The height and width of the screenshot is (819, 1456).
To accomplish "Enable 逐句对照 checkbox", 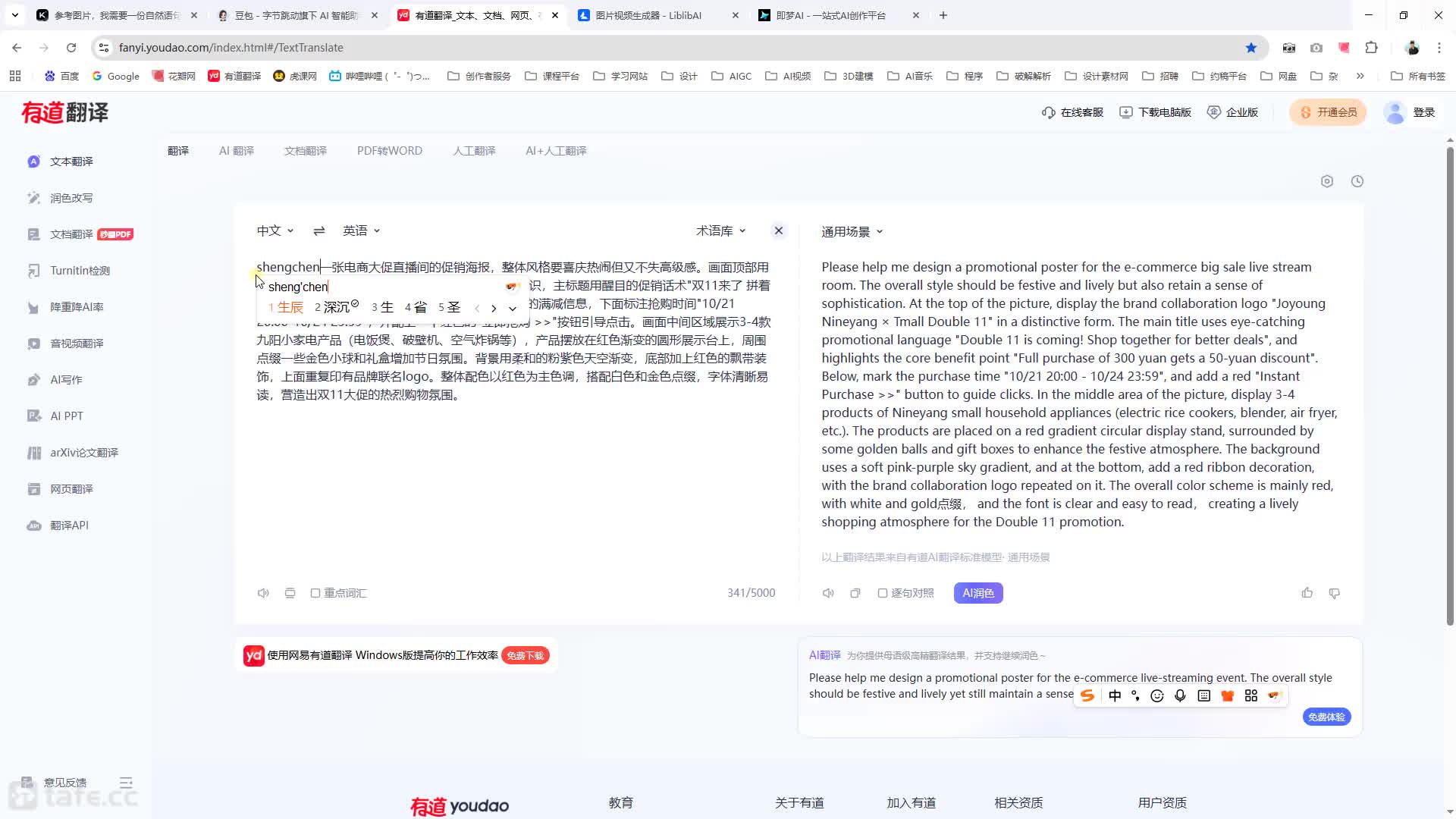I will point(883,593).
